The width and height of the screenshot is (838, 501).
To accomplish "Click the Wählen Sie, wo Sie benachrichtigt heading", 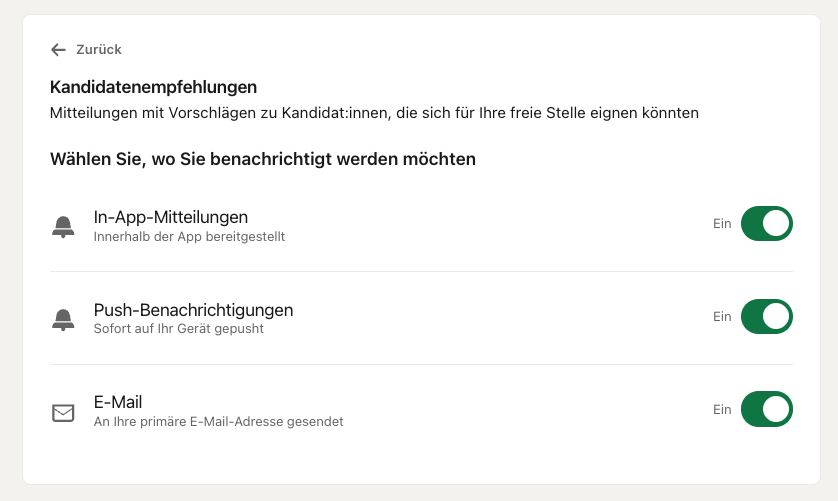I will [x=262, y=159].
